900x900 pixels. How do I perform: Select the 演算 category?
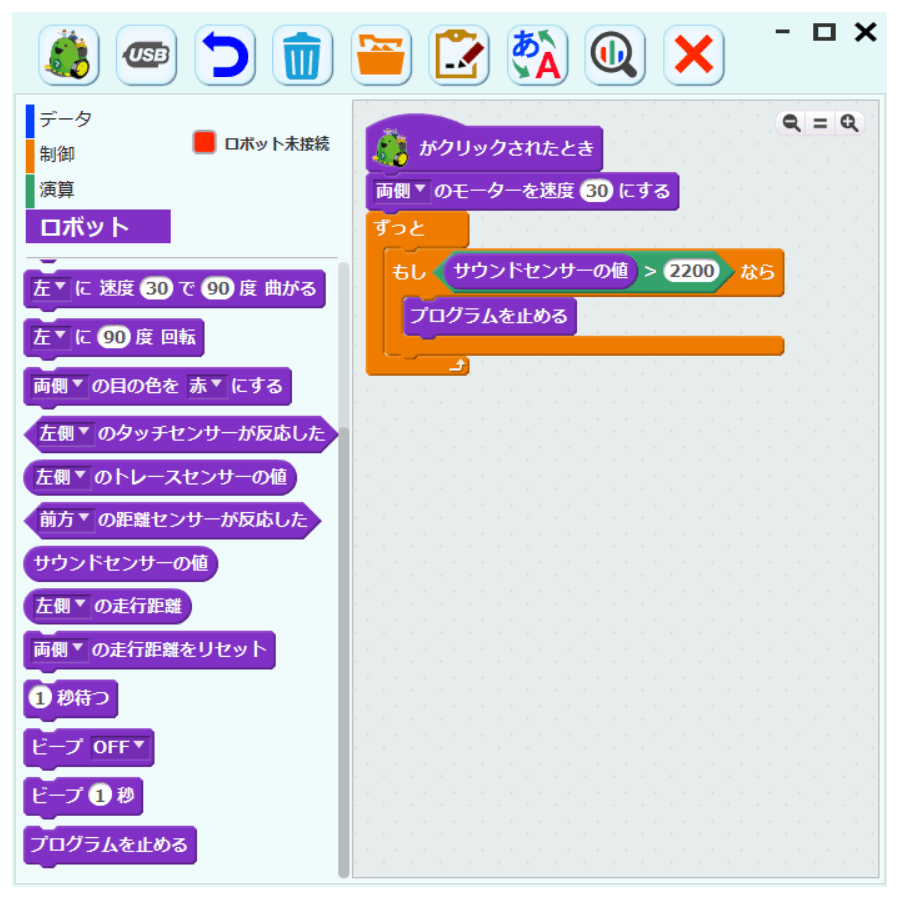click(56, 189)
